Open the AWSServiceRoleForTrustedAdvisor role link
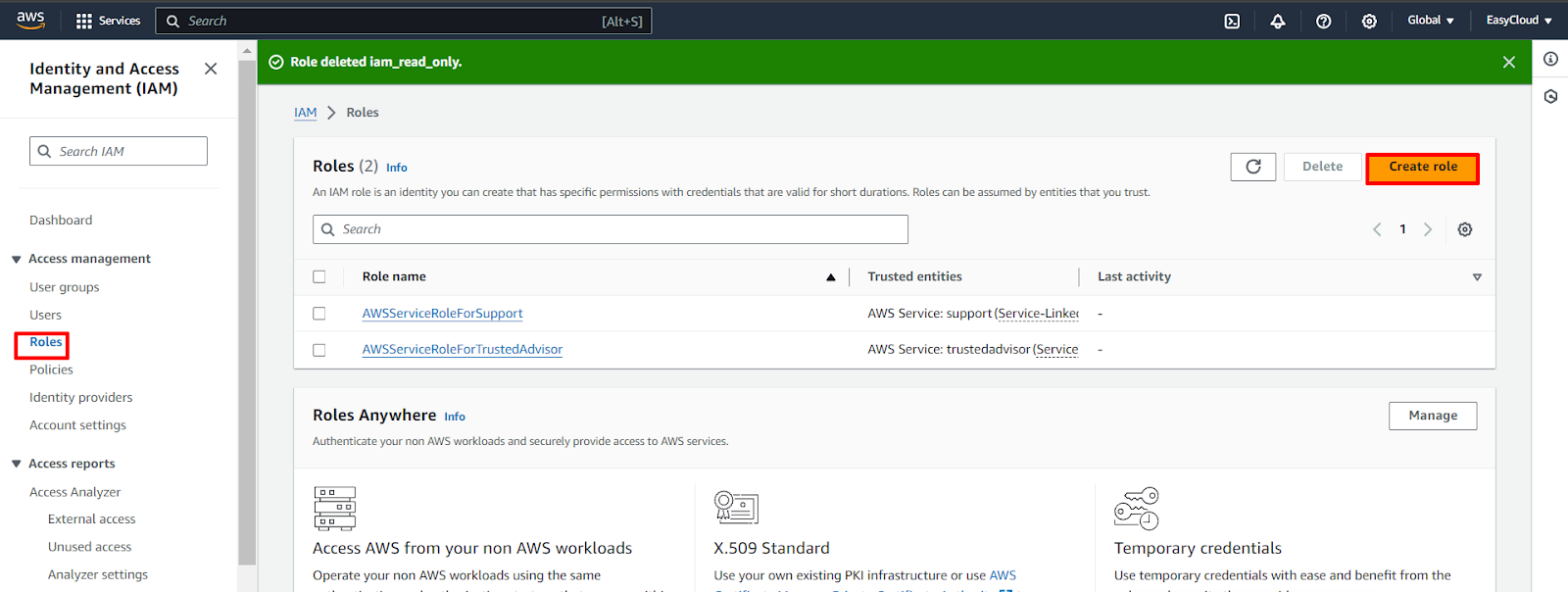This screenshot has width=1568, height=592. click(463, 350)
